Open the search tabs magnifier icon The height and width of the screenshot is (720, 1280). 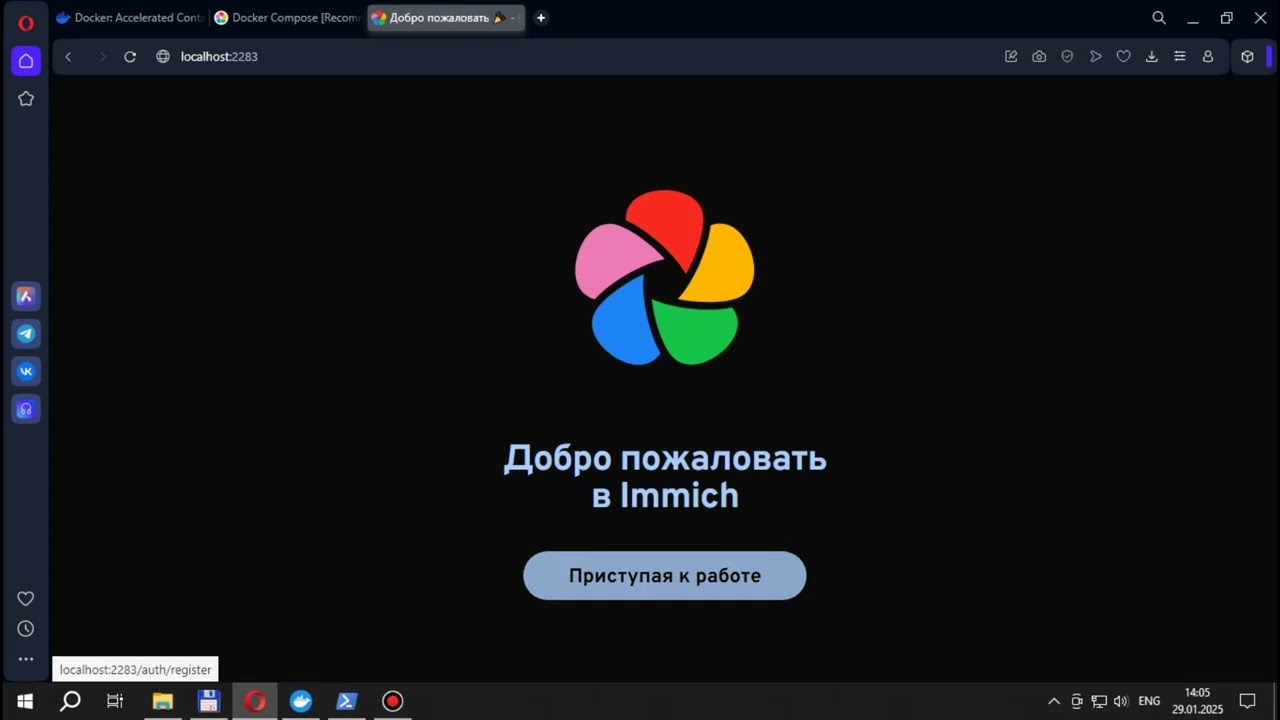point(1159,18)
